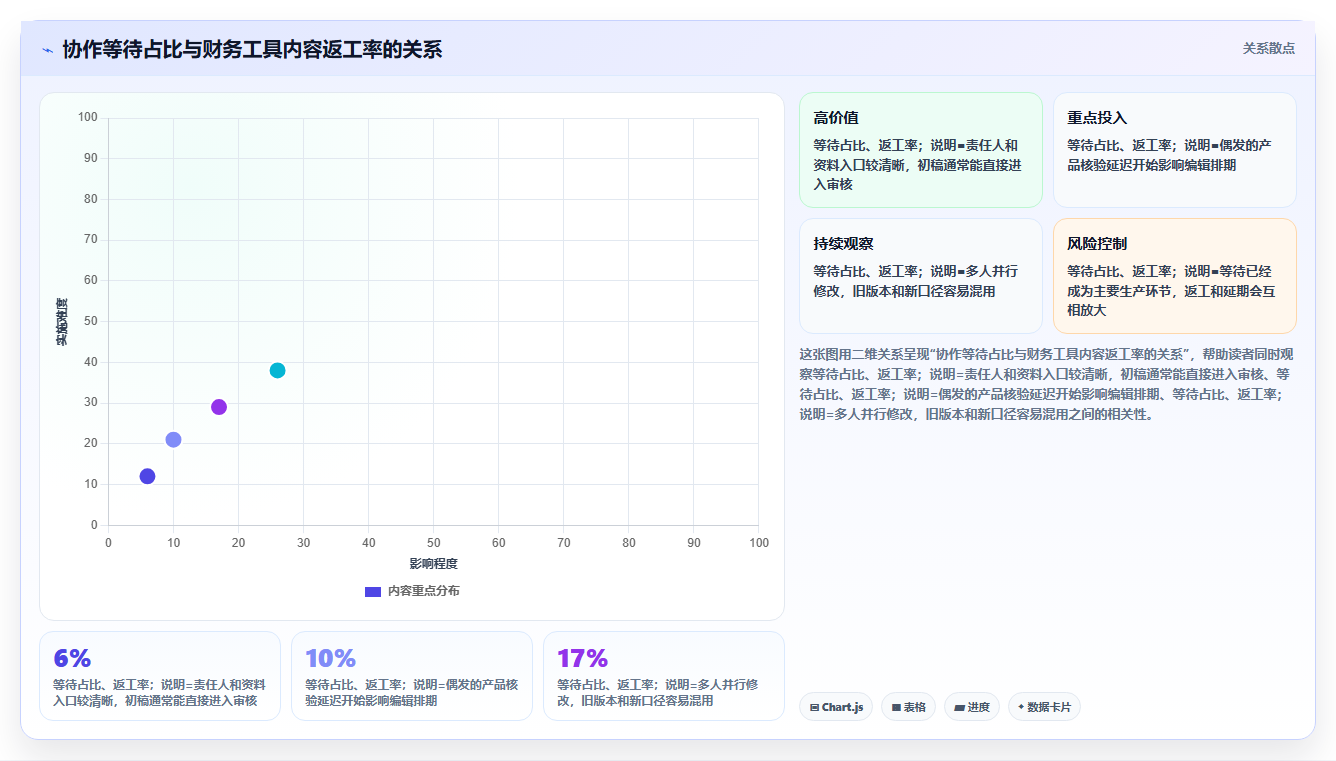The image size is (1336, 761).
Task: Open the 高价值 quadrant card
Action: tap(921, 150)
